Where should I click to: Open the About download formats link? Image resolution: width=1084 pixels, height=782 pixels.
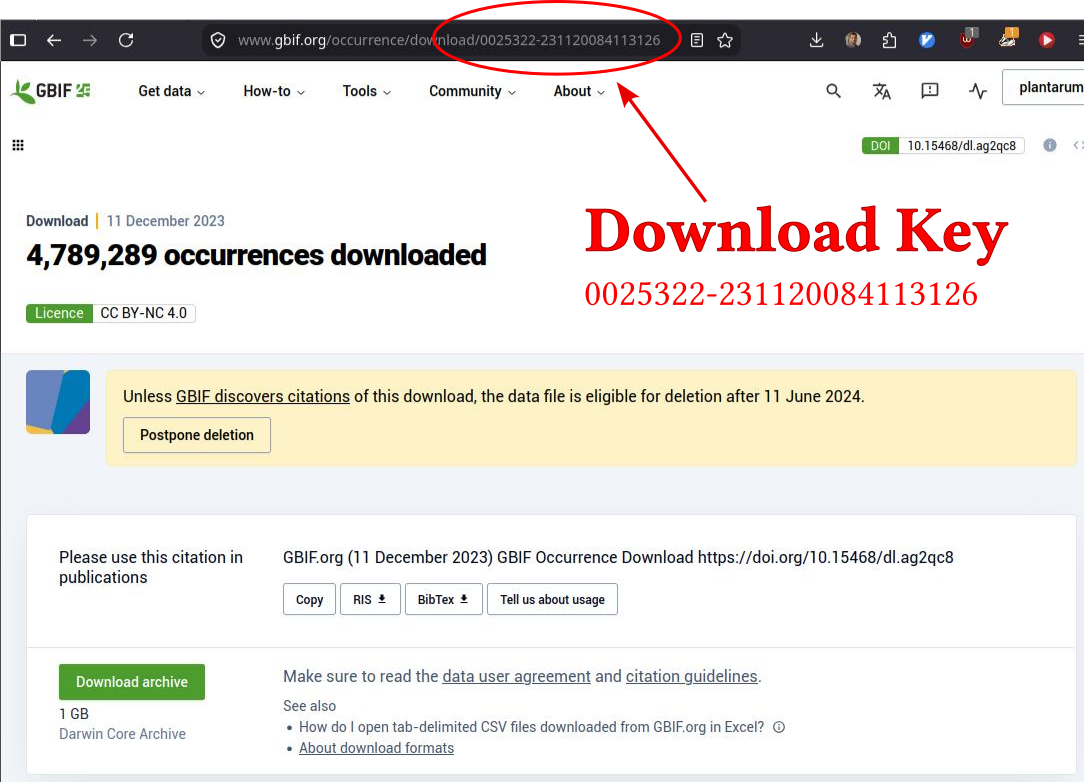[x=376, y=748]
